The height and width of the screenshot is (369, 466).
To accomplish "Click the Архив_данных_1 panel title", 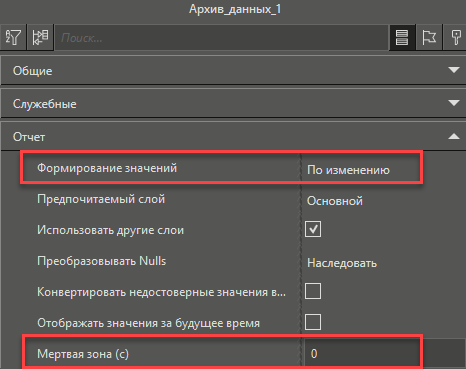I will point(235,9).
